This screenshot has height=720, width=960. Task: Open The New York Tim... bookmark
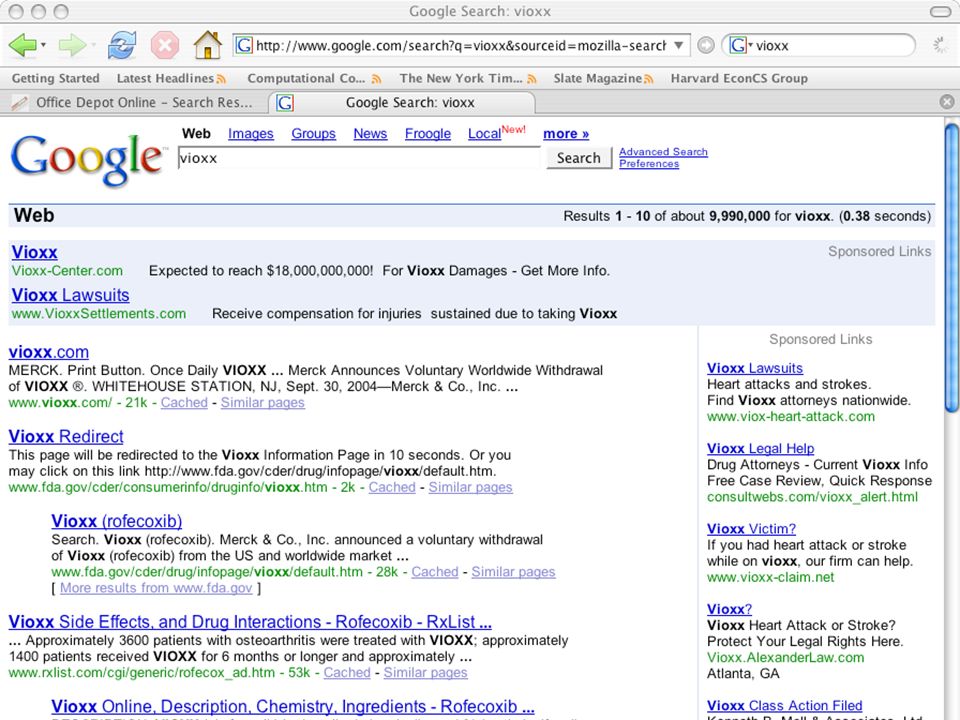(x=460, y=78)
